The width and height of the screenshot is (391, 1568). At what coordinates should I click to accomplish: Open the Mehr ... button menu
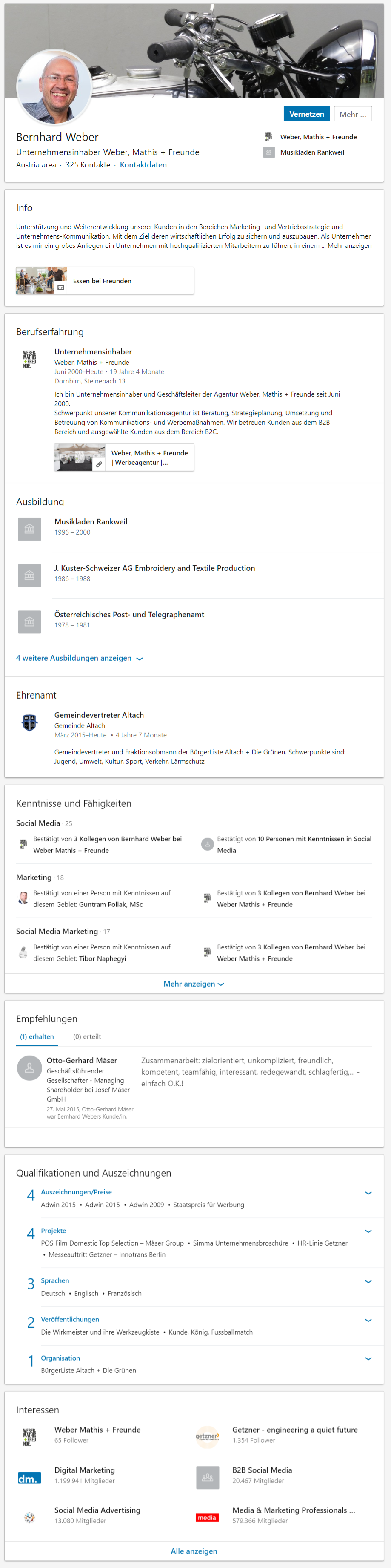tap(353, 114)
